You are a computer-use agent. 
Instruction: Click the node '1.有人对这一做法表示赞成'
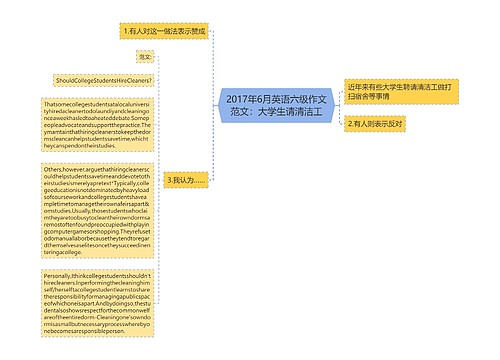(164, 31)
